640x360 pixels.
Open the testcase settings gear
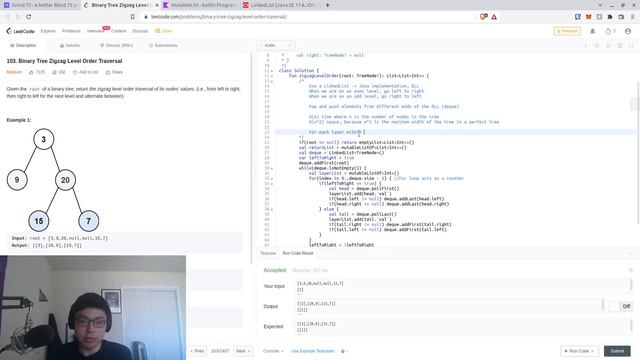tap(343, 351)
